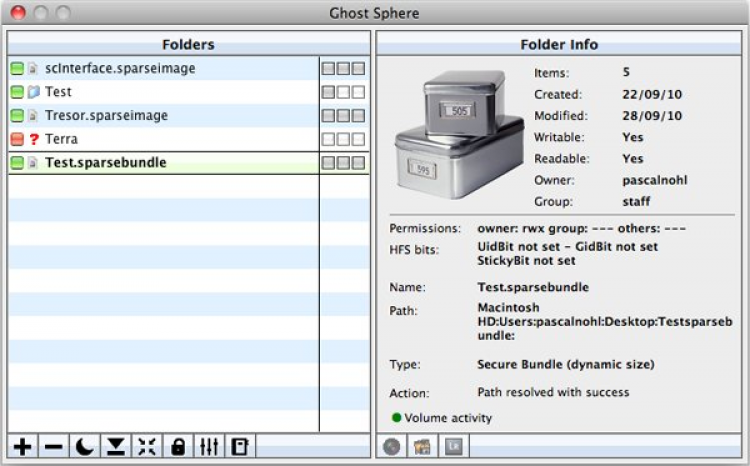Click the Folder Info panel header
750x466 pixels.
[x=559, y=44]
